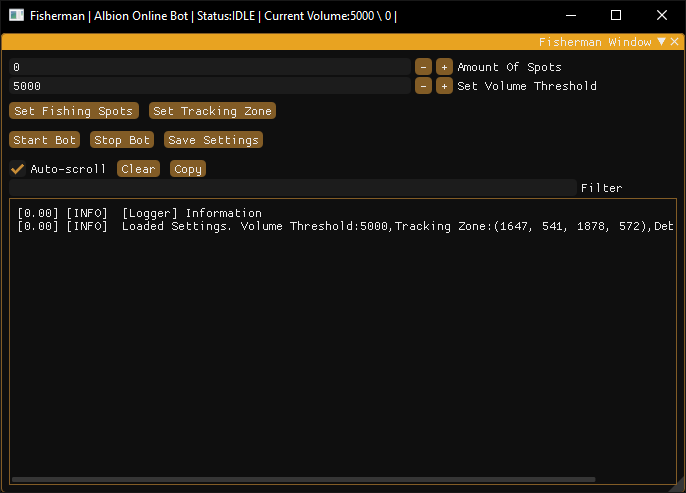The image size is (686, 493).
Task: Decrease the Amount Of Spots value
Action: pyautogui.click(x=423, y=67)
